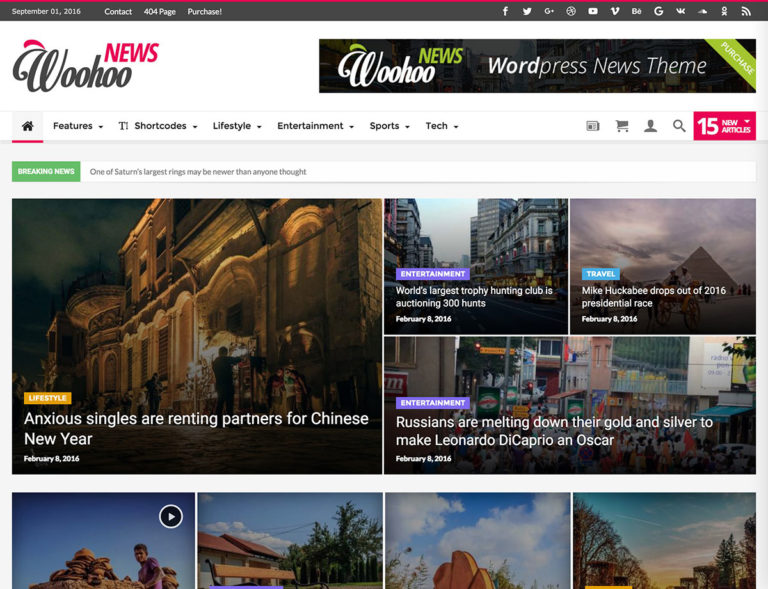768x589 pixels.
Task: Open the Contact link in top bar
Action: click(x=118, y=12)
